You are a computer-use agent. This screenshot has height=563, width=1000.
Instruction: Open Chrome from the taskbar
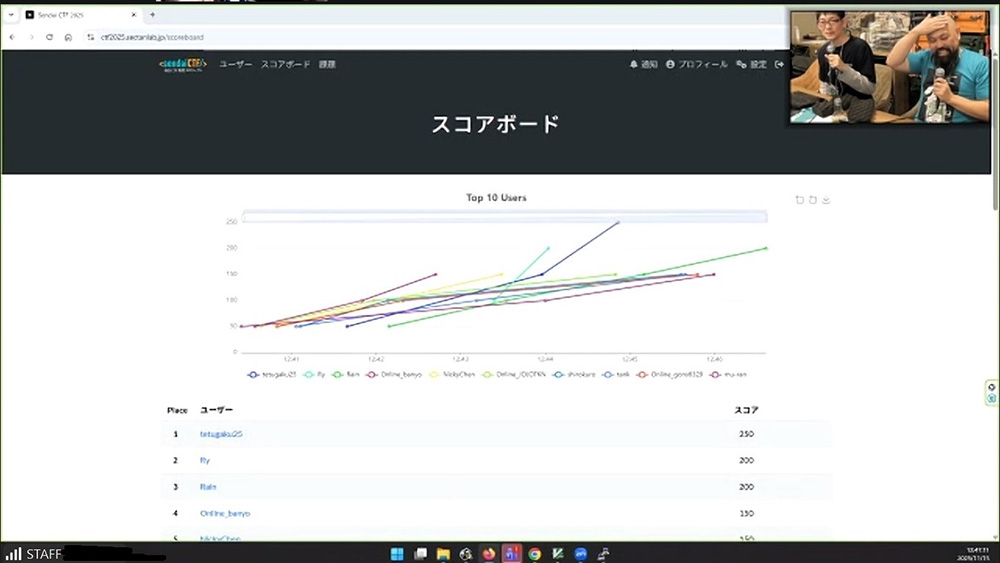point(535,553)
